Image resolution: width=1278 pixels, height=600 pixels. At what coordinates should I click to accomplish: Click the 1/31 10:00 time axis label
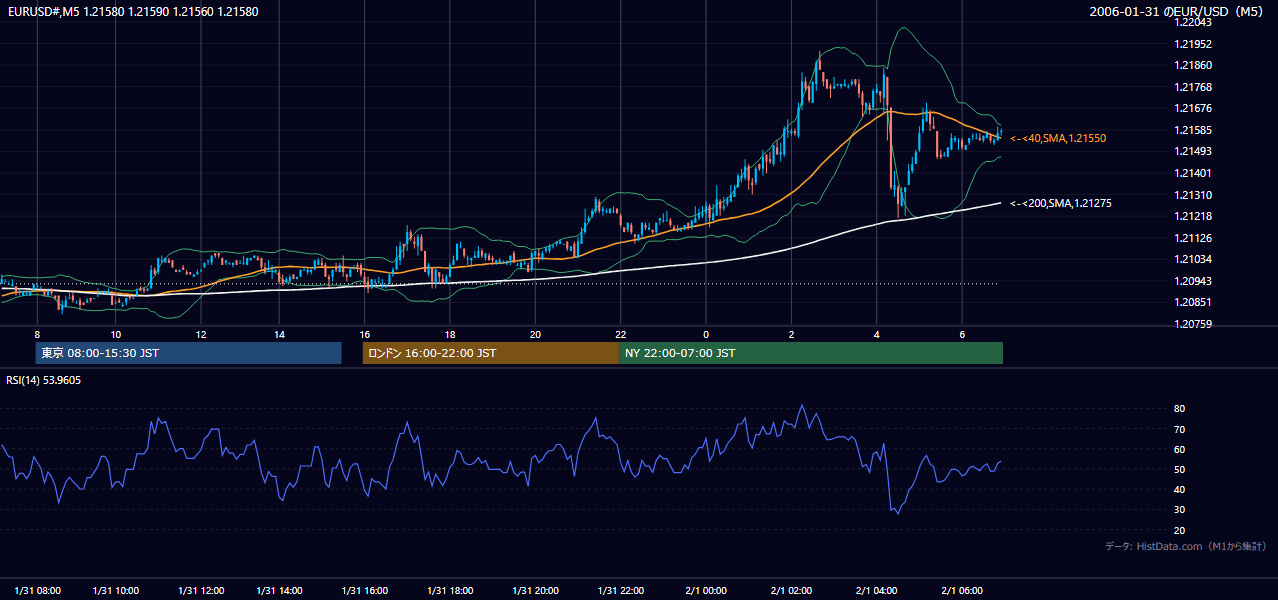click(116, 590)
